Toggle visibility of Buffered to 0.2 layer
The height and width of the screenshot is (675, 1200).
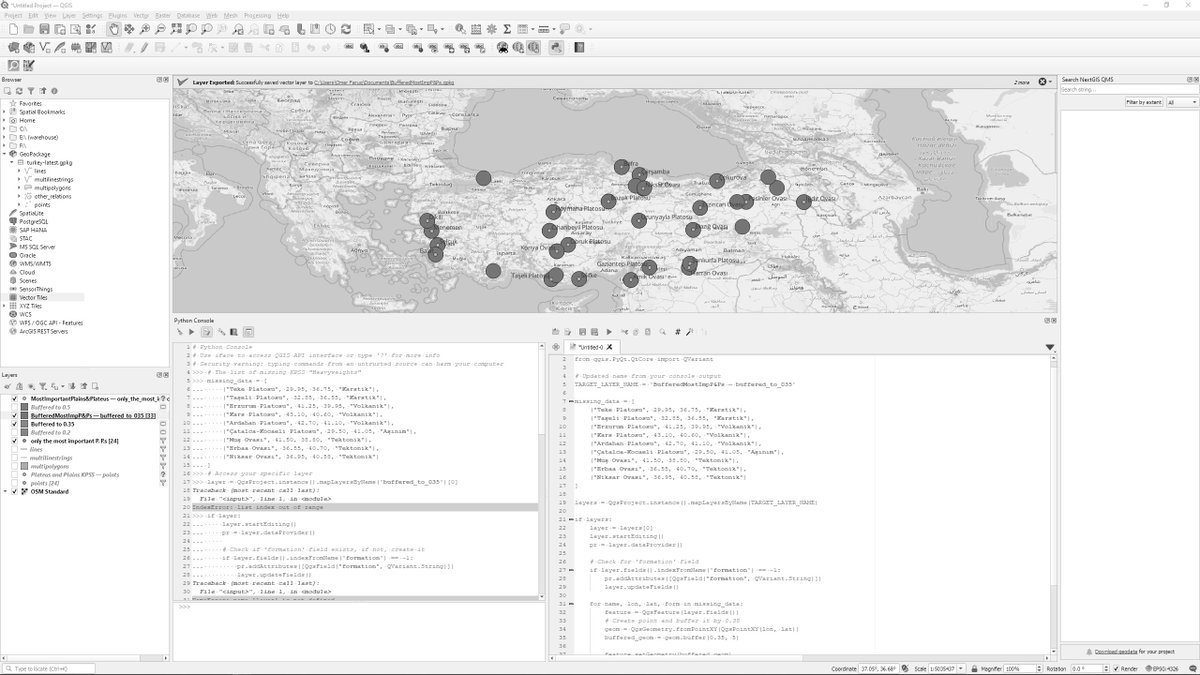(x=14, y=433)
